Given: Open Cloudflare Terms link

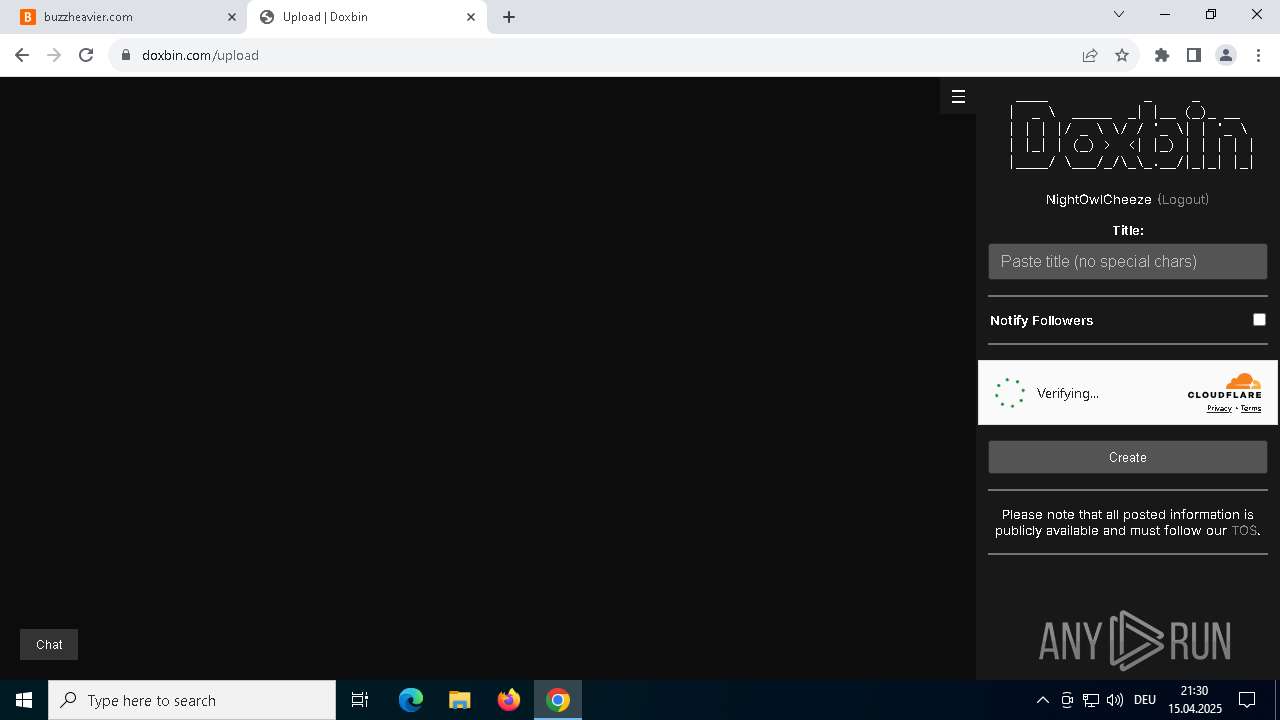Looking at the screenshot, I should [x=1251, y=408].
